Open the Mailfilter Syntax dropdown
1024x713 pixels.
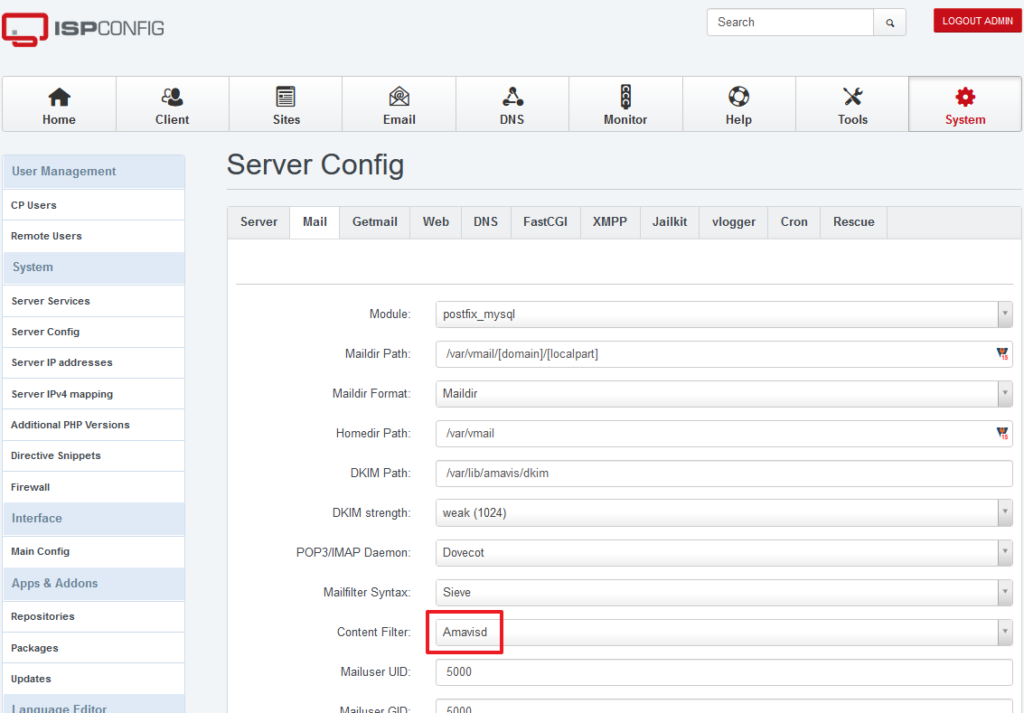coord(724,592)
